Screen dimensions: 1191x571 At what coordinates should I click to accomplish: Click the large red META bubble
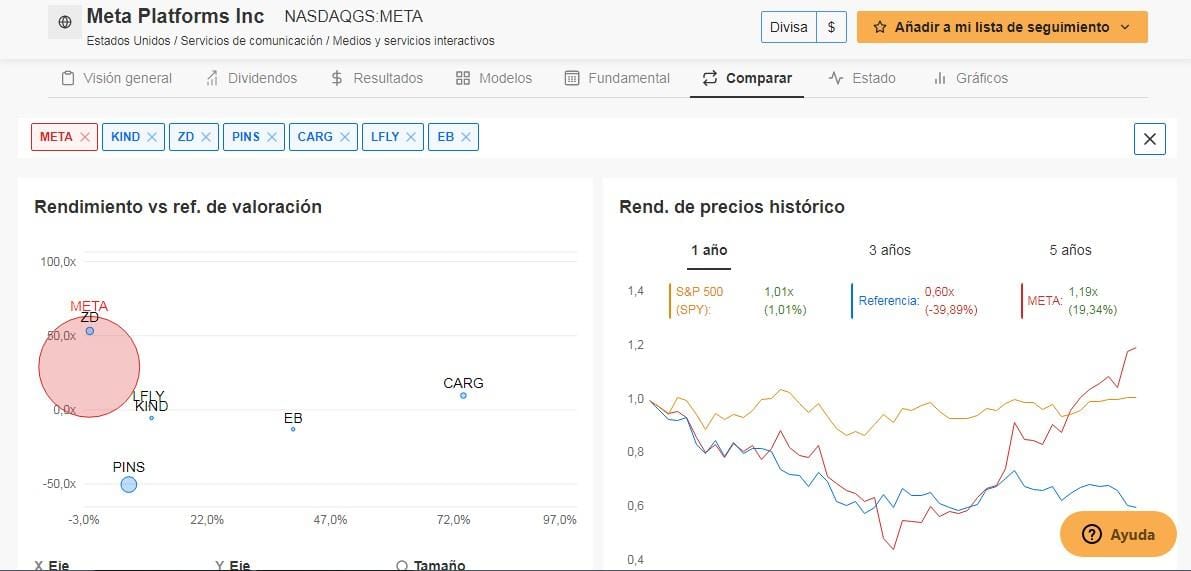pyautogui.click(x=89, y=366)
